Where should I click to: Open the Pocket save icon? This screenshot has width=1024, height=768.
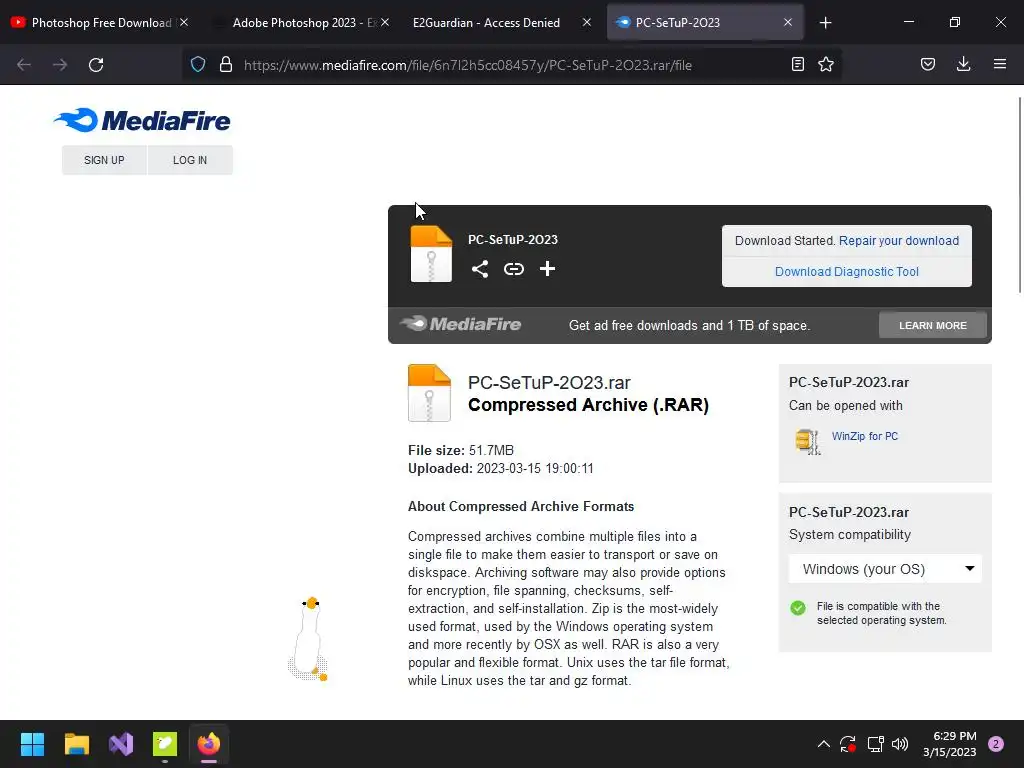click(x=928, y=64)
